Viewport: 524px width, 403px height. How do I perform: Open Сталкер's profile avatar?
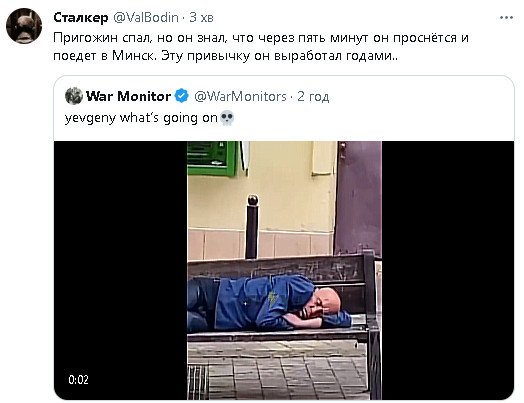pyautogui.click(x=24, y=26)
